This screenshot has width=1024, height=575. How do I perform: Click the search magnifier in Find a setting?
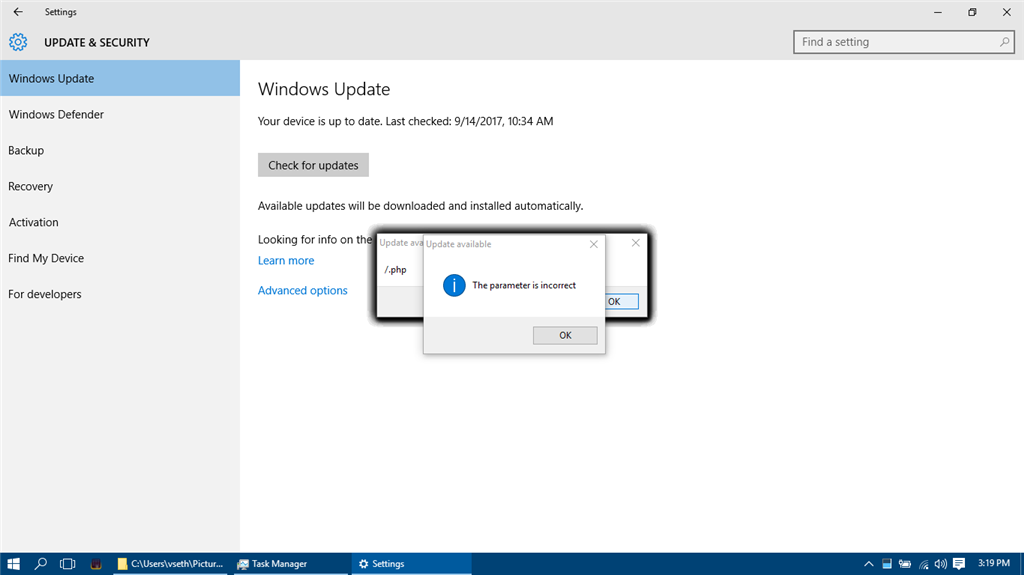coord(1004,42)
